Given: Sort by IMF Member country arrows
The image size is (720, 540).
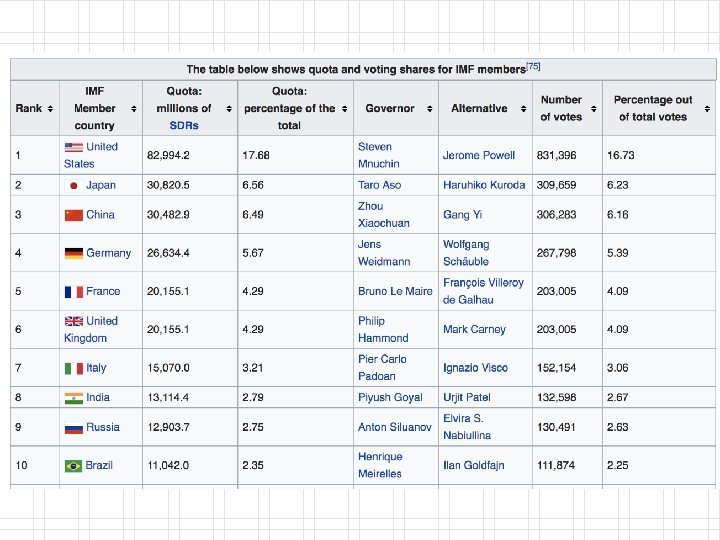Looking at the screenshot, I should [134, 108].
